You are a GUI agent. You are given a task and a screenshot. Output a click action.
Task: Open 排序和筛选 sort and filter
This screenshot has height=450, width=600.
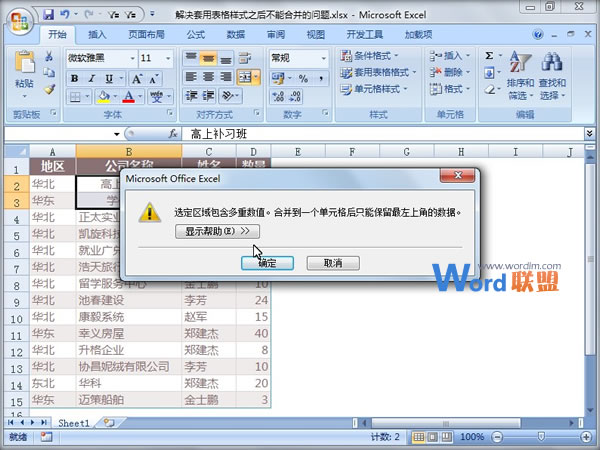click(520, 76)
